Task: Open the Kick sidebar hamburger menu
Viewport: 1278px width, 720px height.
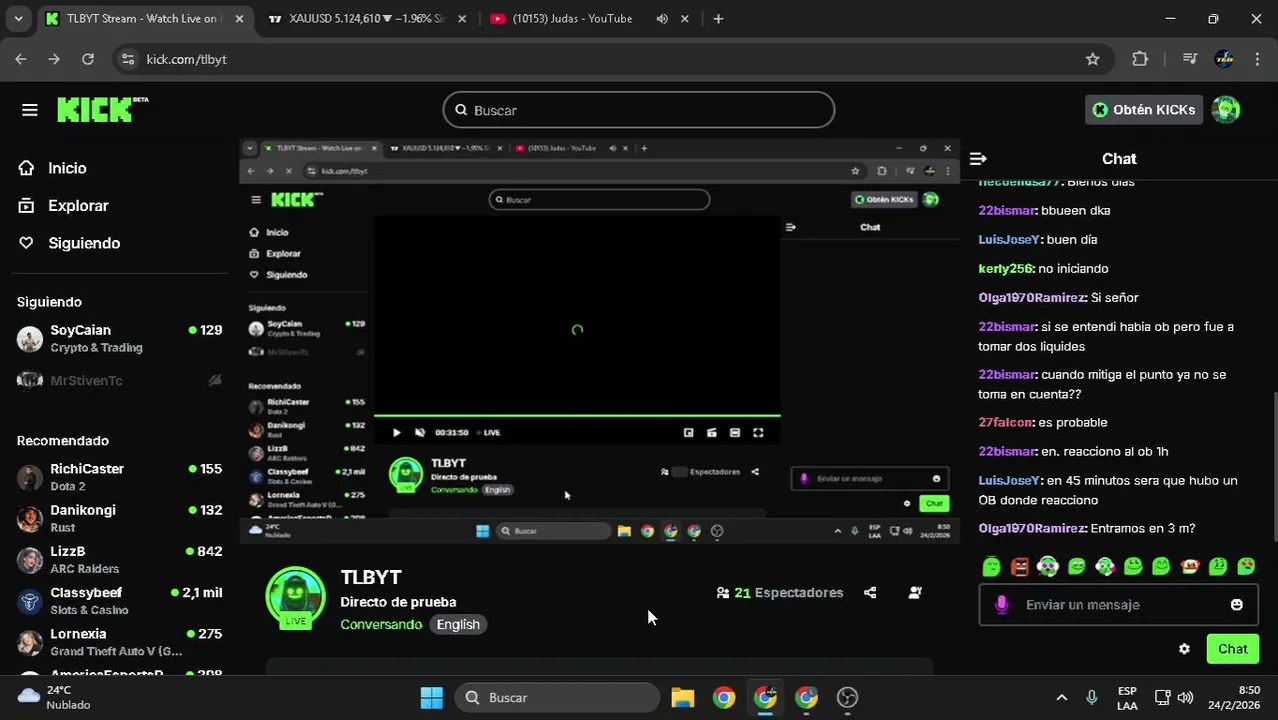Action: (30, 110)
